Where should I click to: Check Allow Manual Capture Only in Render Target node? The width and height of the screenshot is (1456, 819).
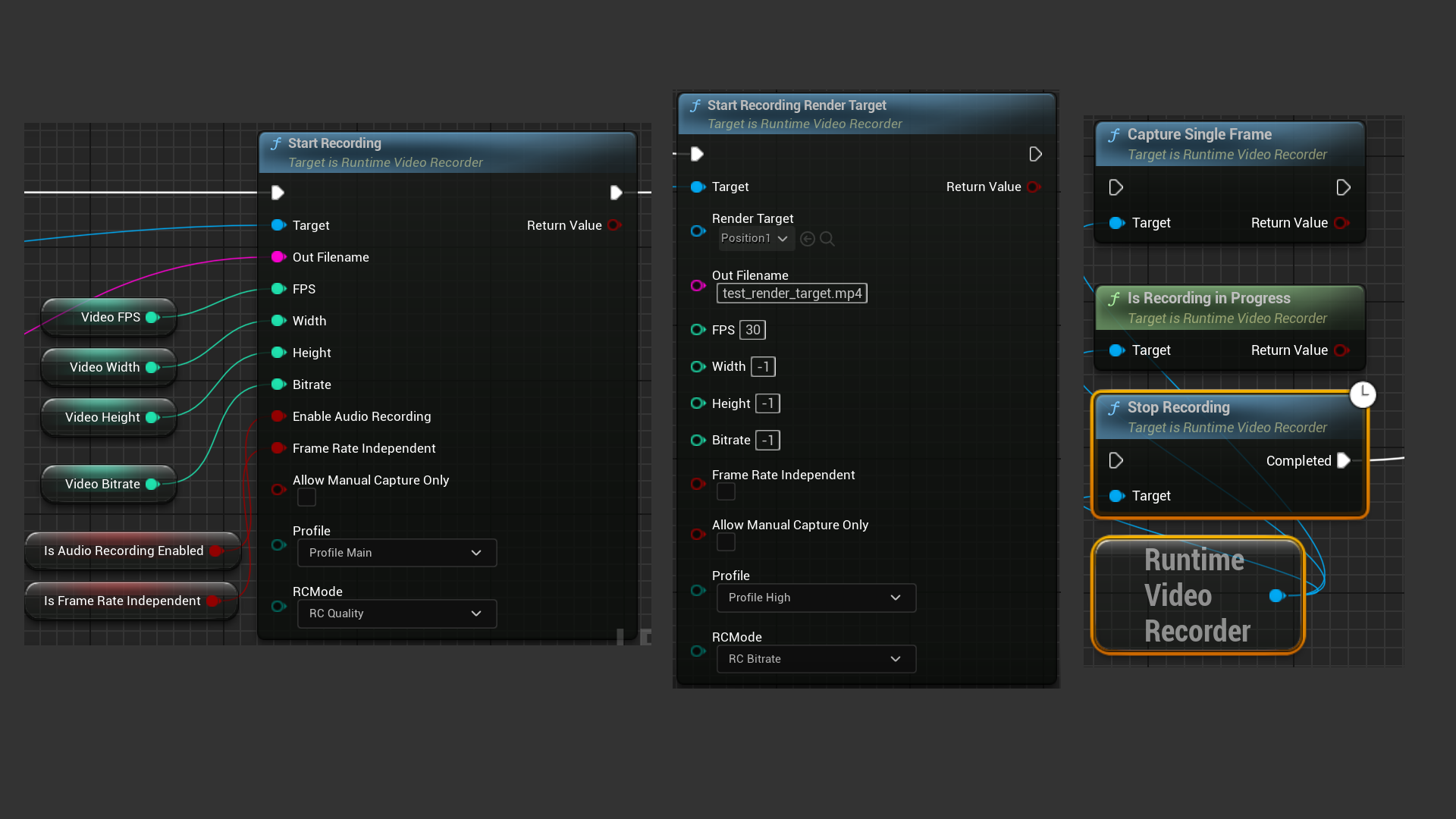[726, 542]
